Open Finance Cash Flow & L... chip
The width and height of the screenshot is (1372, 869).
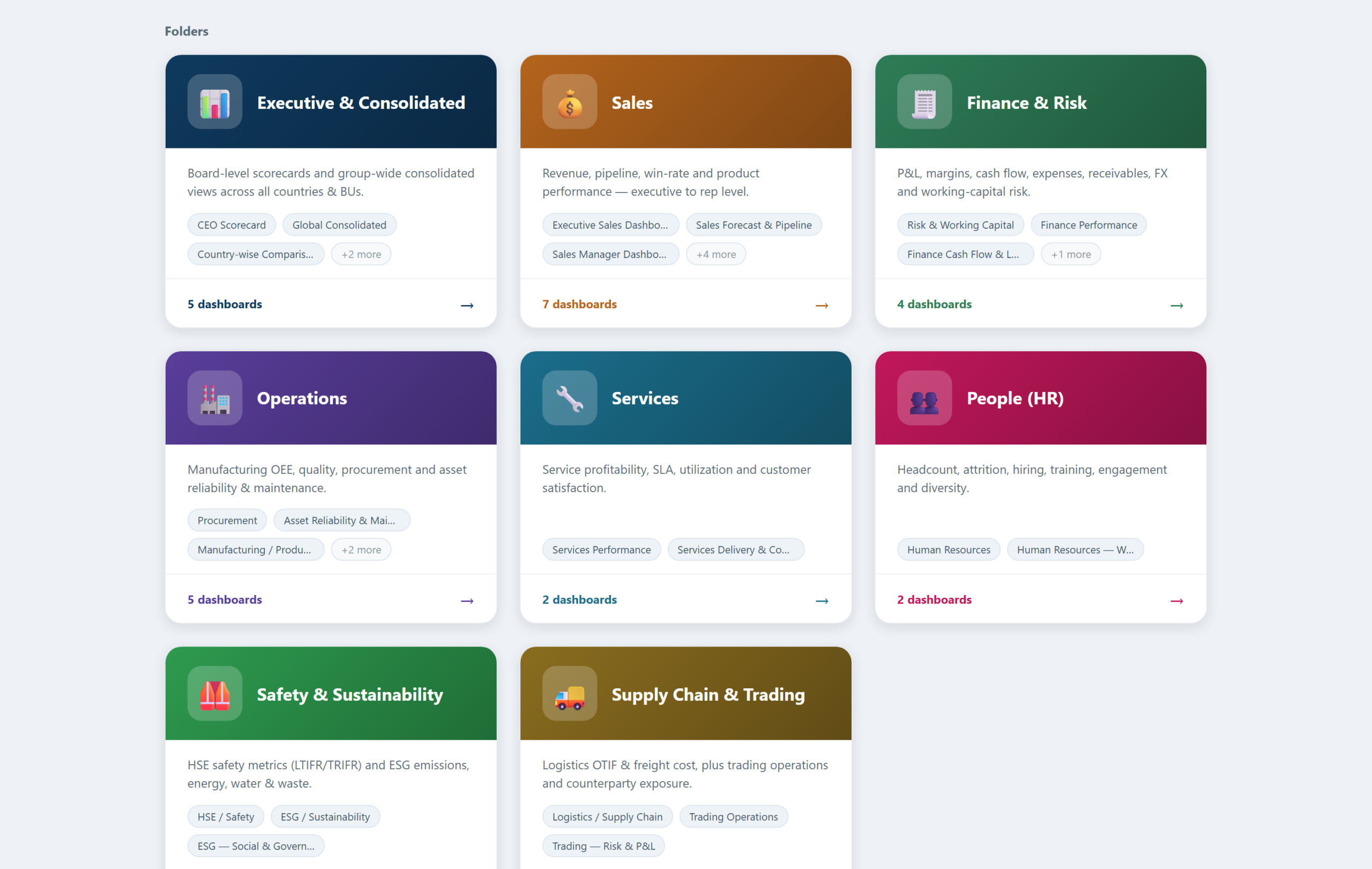click(966, 254)
